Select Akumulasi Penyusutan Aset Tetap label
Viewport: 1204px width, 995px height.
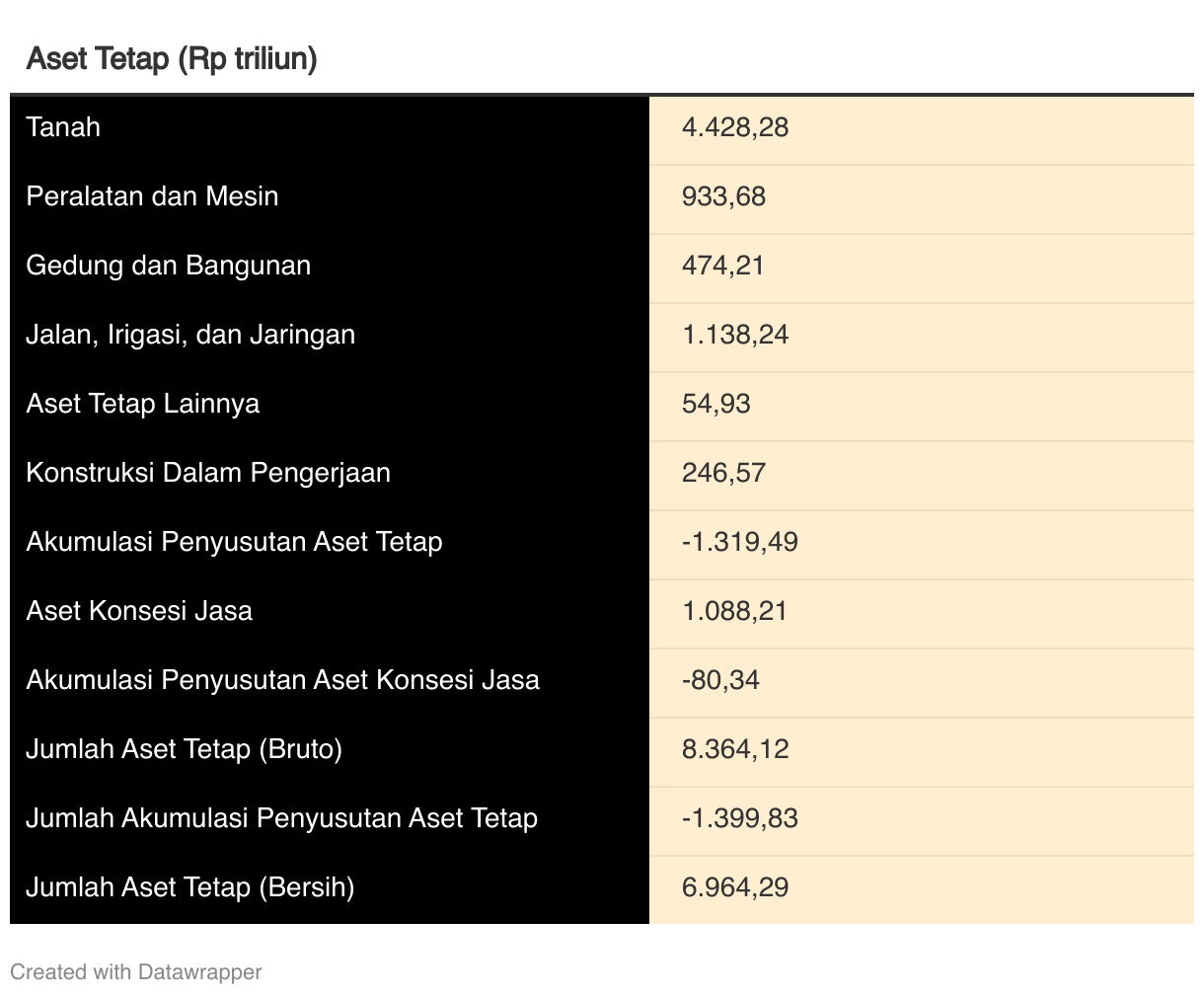[x=234, y=542]
